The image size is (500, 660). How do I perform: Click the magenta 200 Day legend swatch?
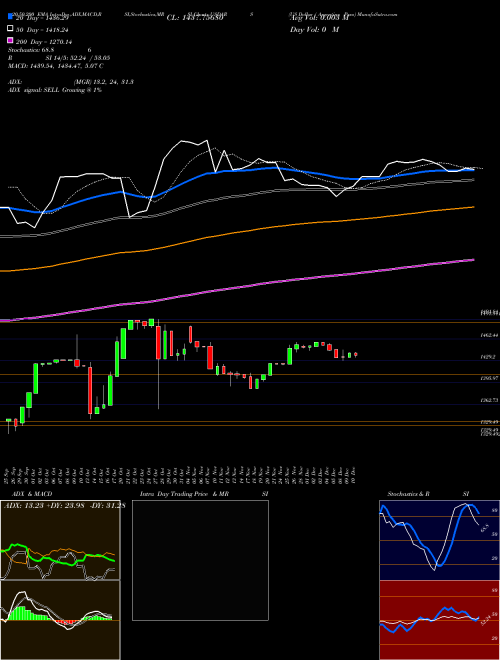click(10, 40)
